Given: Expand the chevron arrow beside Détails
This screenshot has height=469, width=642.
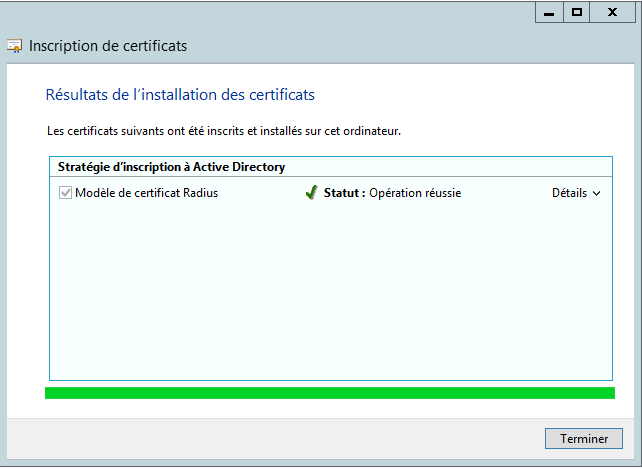Looking at the screenshot, I should coord(597,194).
